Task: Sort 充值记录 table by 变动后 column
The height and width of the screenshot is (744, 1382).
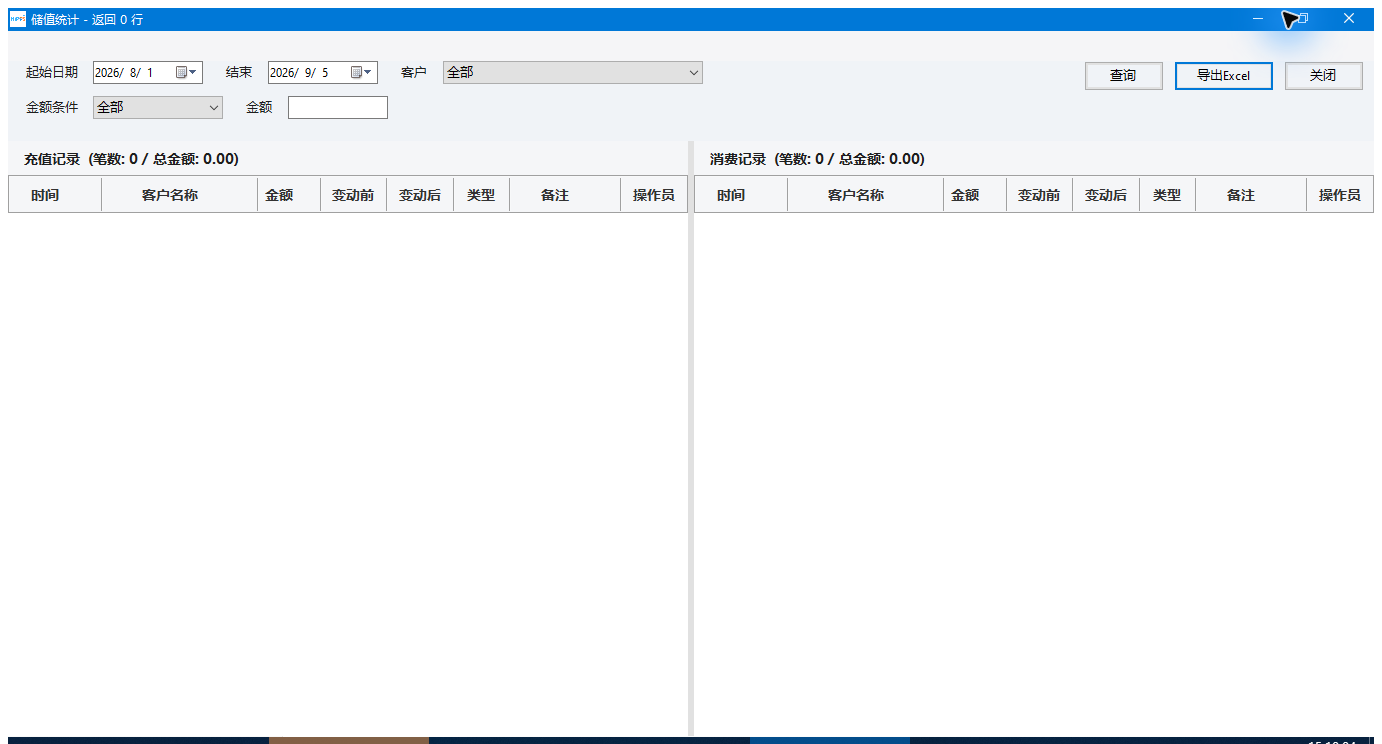Action: coord(420,195)
